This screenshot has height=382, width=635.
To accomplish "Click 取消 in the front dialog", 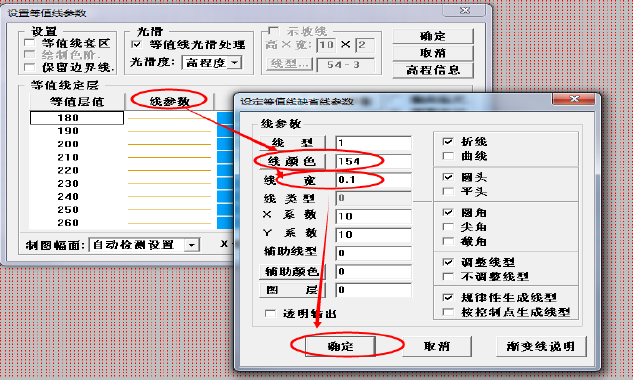I will point(437,346).
